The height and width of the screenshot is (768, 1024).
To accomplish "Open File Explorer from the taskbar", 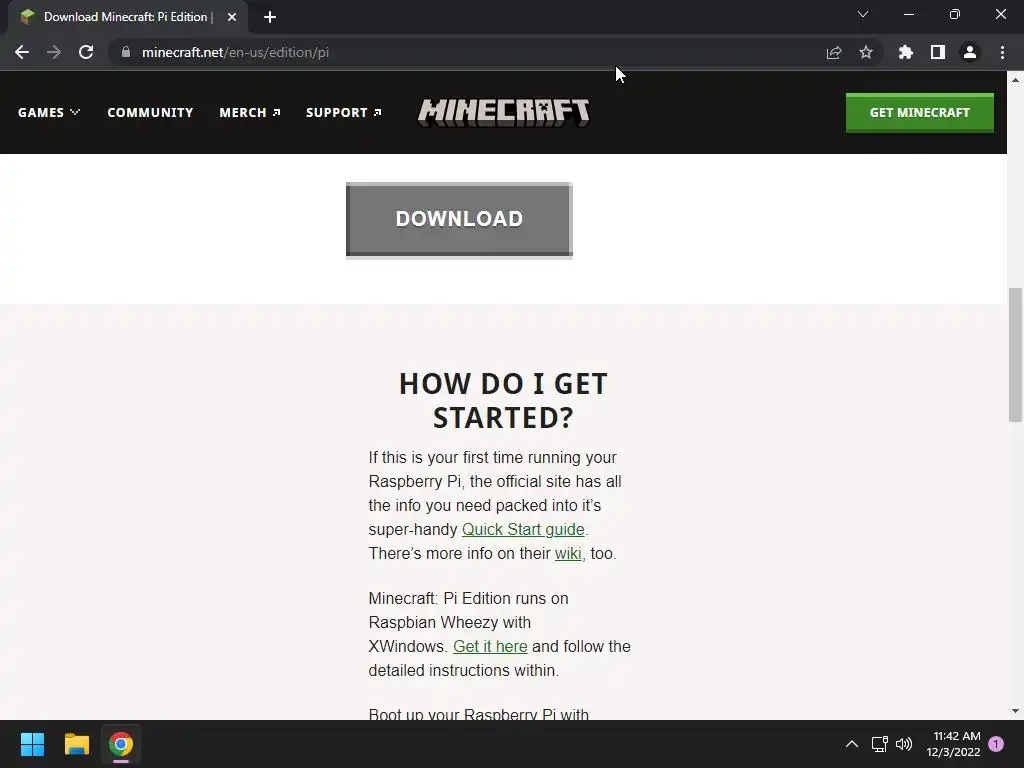I will click(76, 744).
